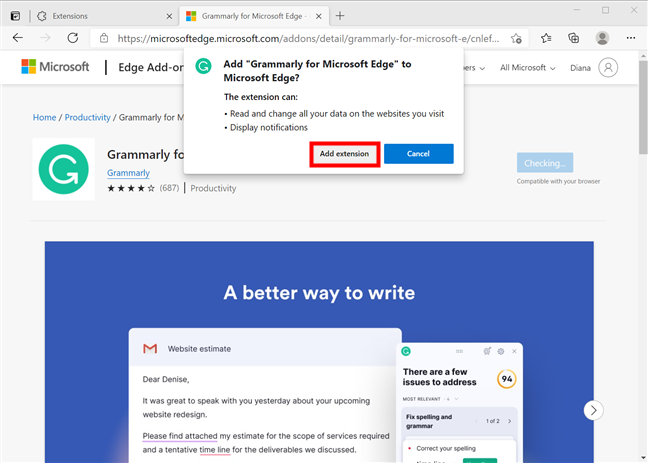The width and height of the screenshot is (648, 463).
Task: Click the (687) reviews count
Action: pyautogui.click(x=169, y=188)
